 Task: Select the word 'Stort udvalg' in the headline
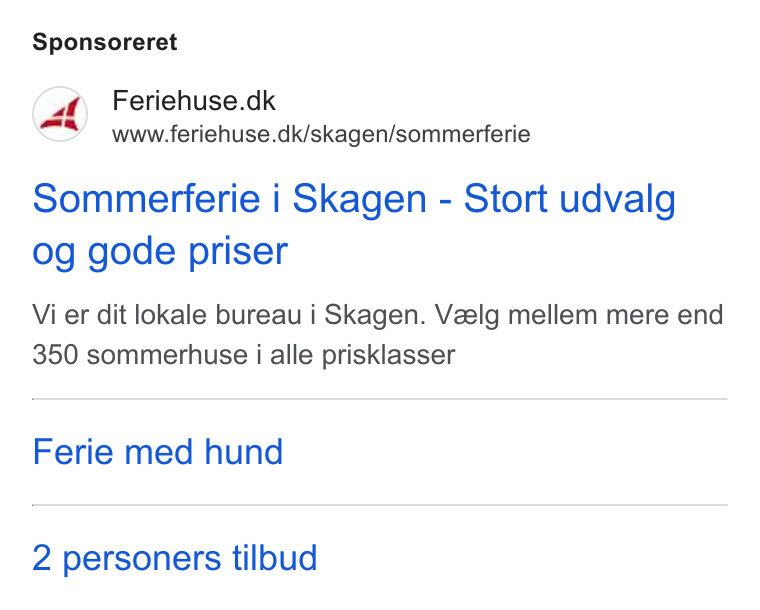click(570, 199)
